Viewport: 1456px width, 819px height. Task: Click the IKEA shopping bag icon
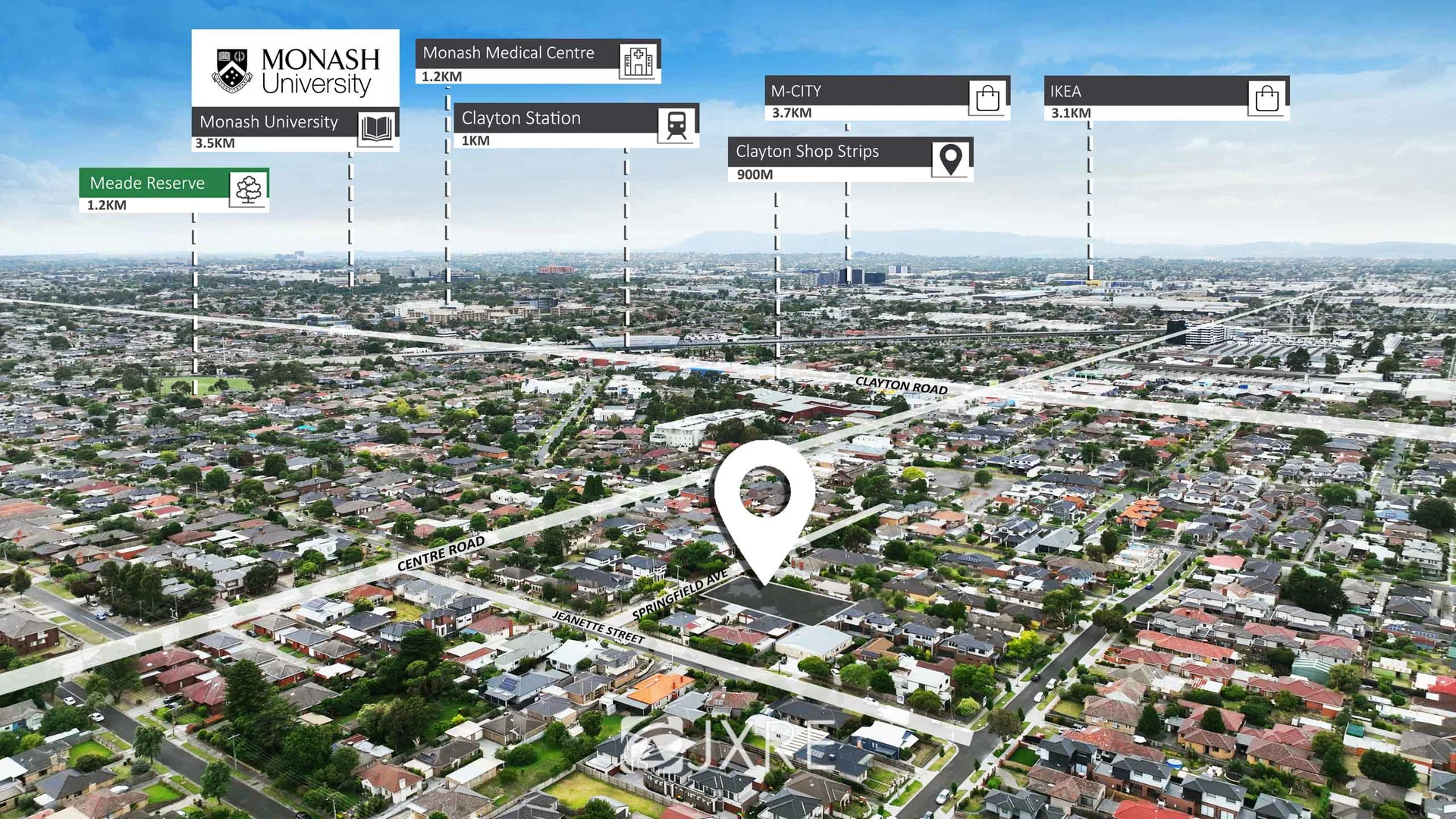[1266, 97]
